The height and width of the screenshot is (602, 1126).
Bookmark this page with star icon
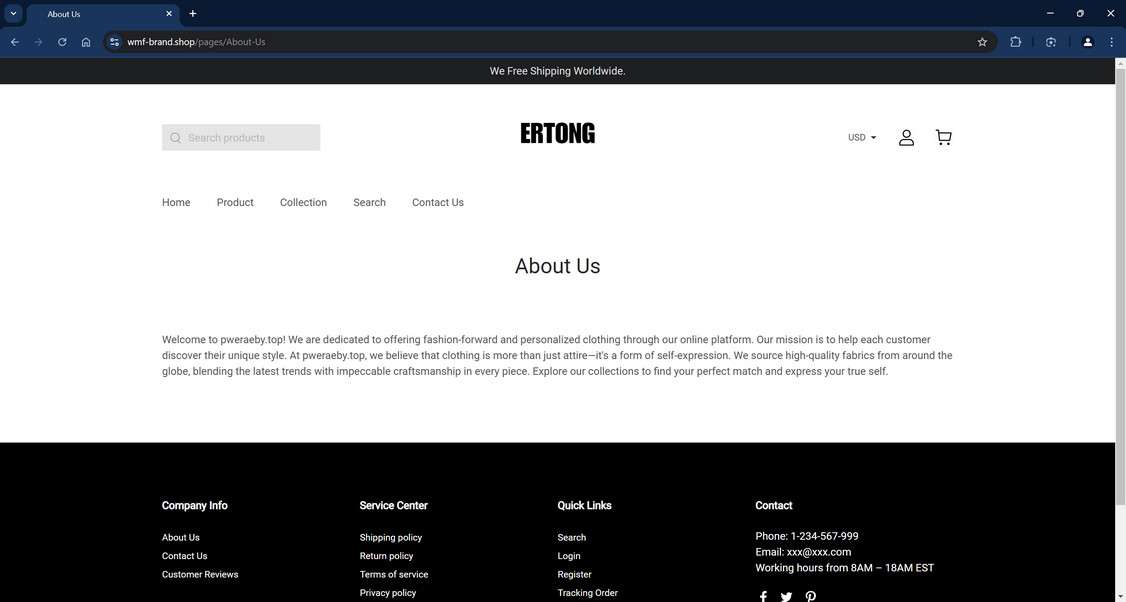point(982,42)
